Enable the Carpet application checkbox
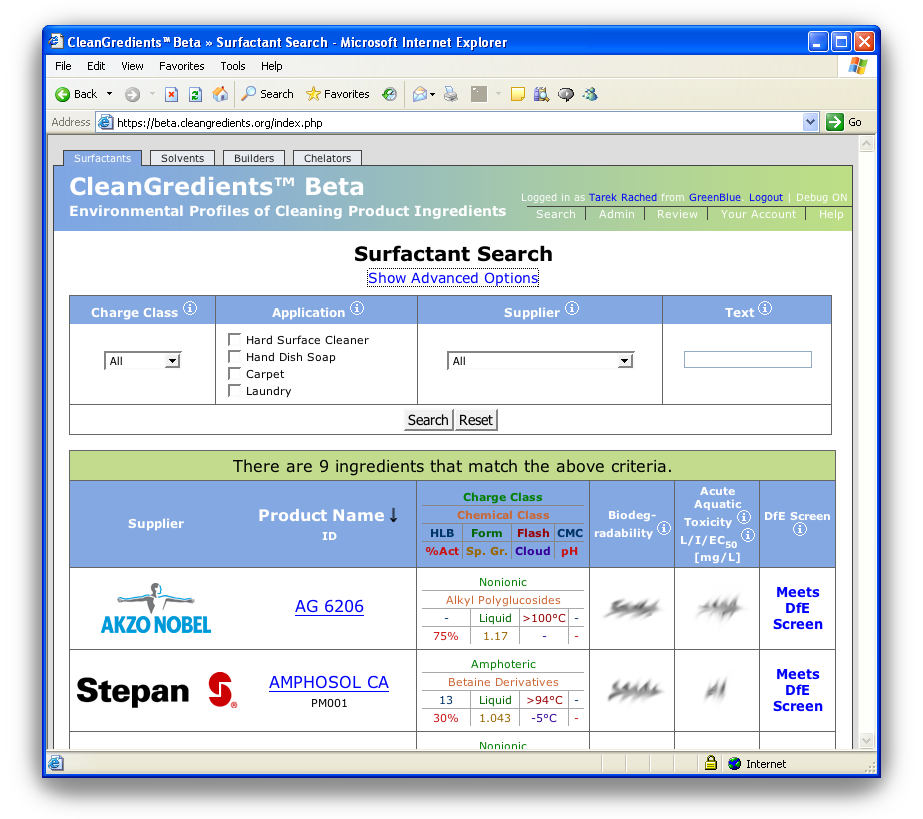Viewport: 923px width, 819px height. point(234,374)
